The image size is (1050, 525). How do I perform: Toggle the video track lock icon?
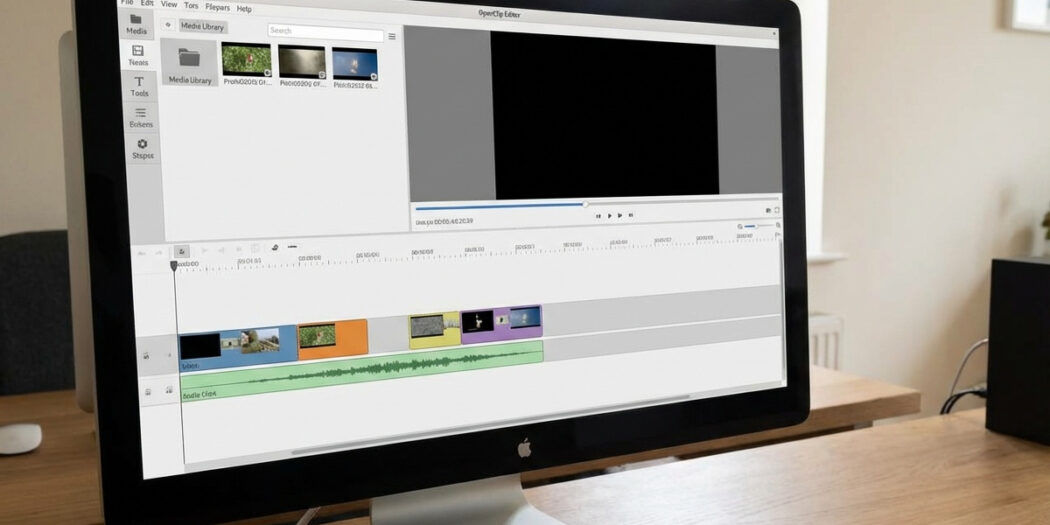click(147, 355)
